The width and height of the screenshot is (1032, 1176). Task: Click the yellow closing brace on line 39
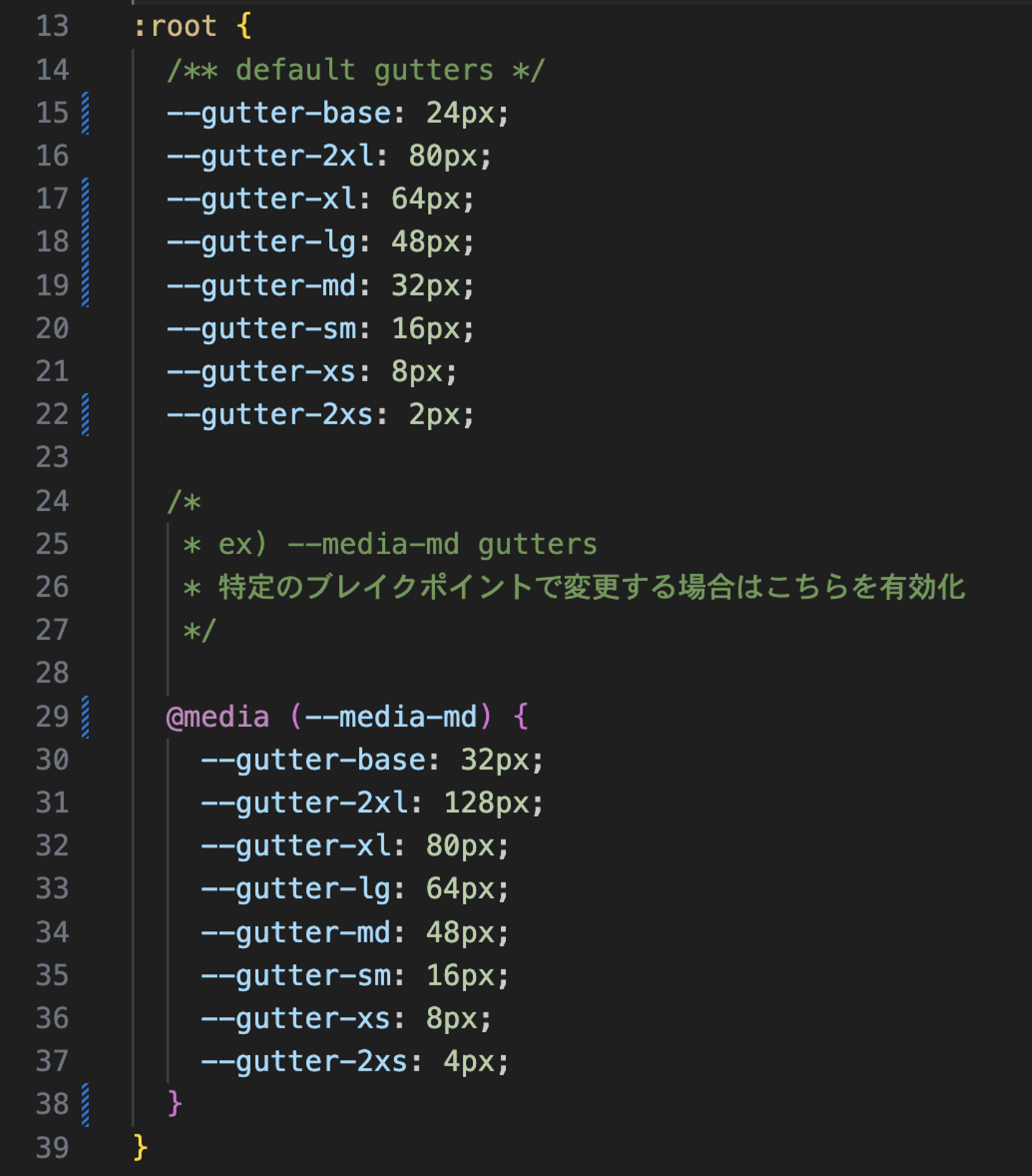point(140,1147)
